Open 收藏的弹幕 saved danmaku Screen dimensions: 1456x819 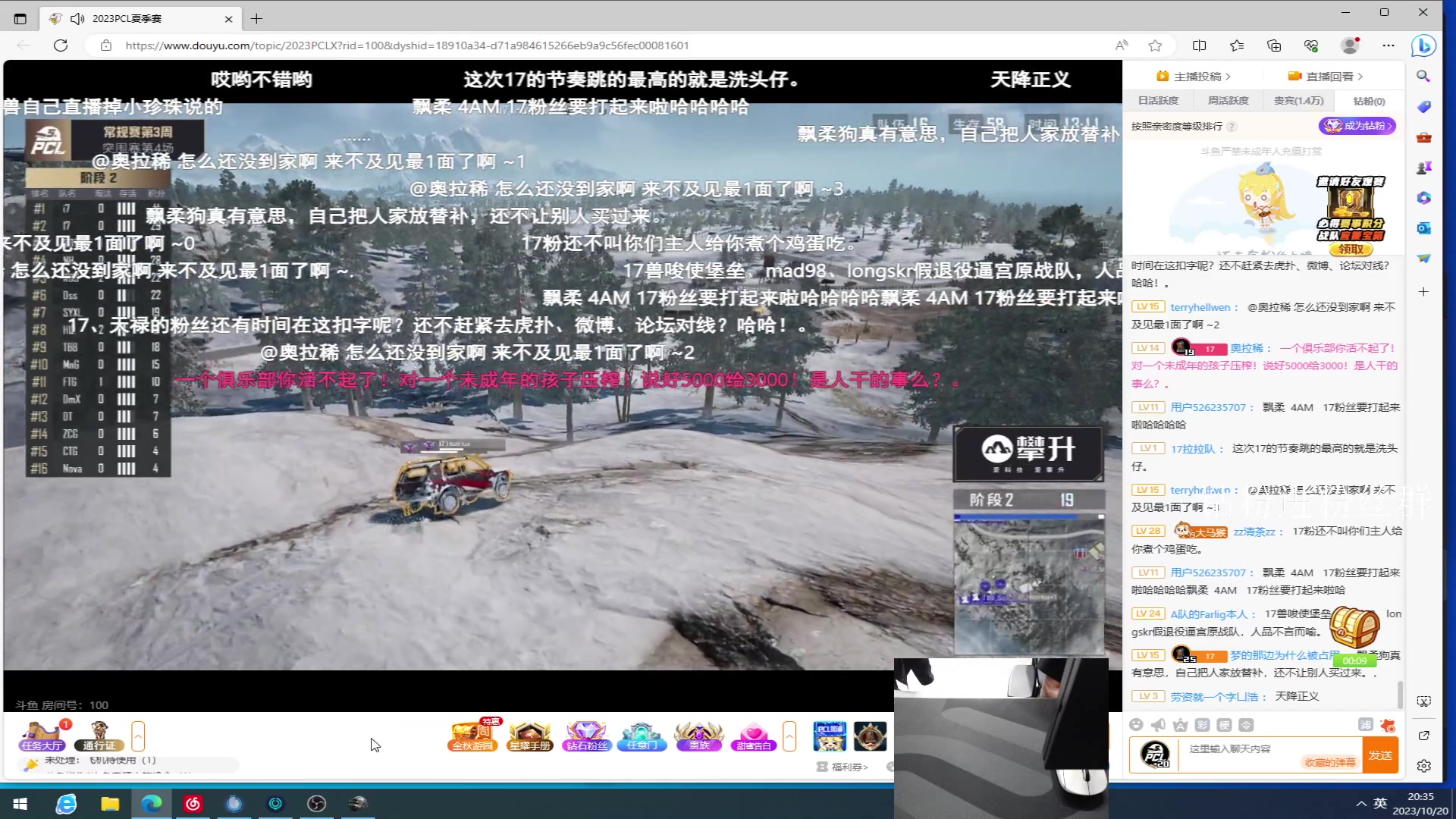[1329, 762]
